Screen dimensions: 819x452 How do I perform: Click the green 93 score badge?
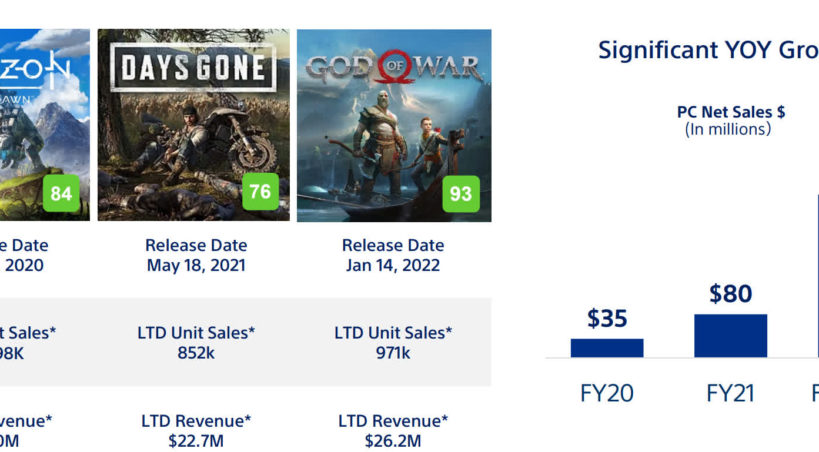point(460,193)
